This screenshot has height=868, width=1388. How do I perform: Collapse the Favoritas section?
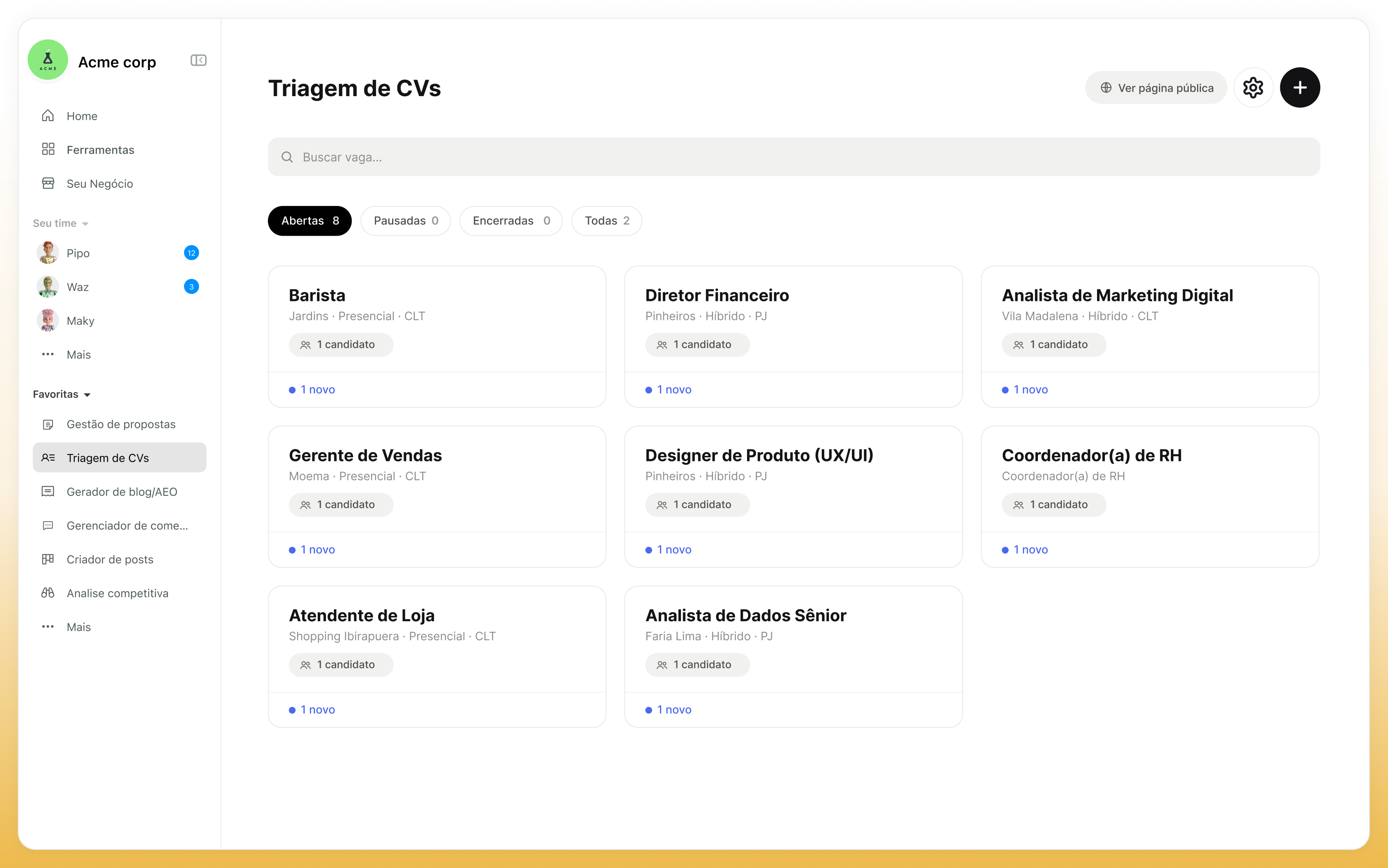(x=61, y=395)
